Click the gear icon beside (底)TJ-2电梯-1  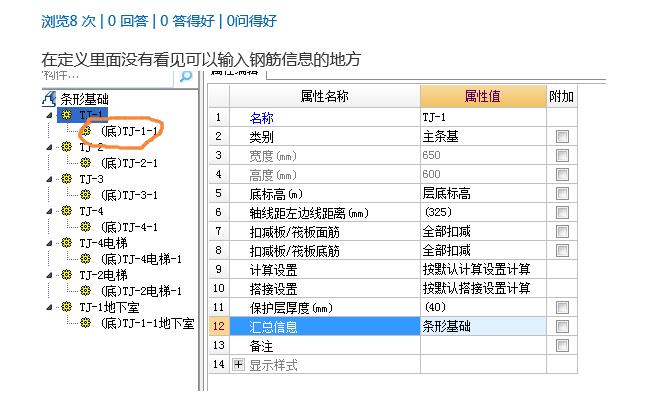(x=86, y=291)
